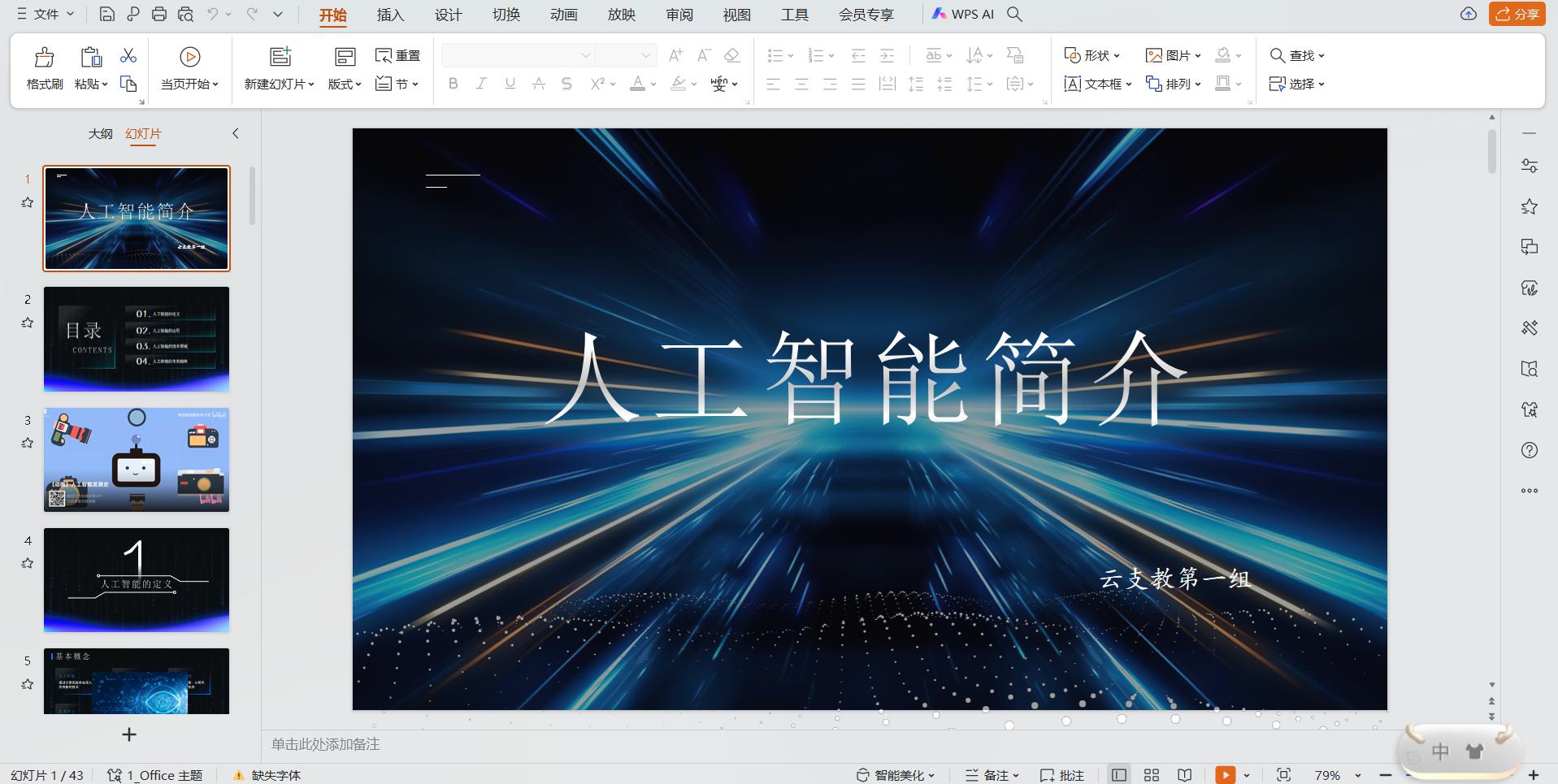Click the help question mark icon
The image size is (1558, 784).
point(1529,450)
